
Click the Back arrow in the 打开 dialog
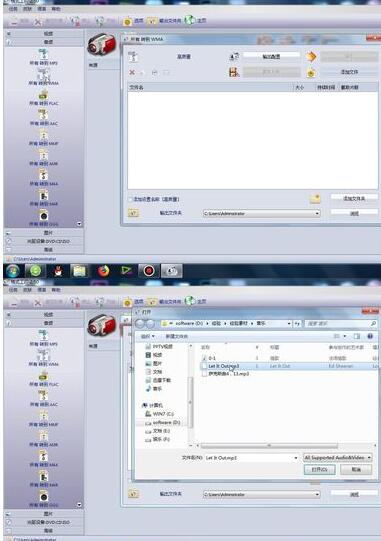pyautogui.click(x=140, y=324)
